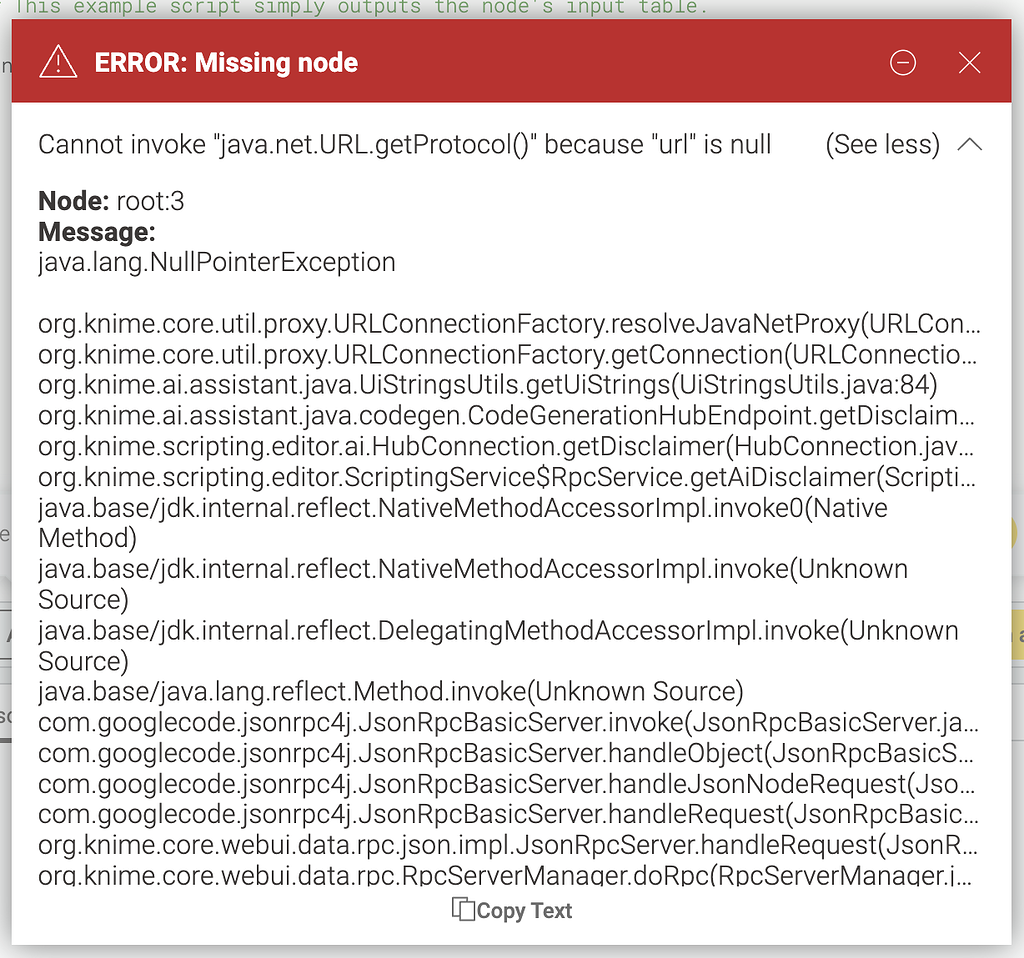Click the warning triangle icon in error header

tap(57, 62)
